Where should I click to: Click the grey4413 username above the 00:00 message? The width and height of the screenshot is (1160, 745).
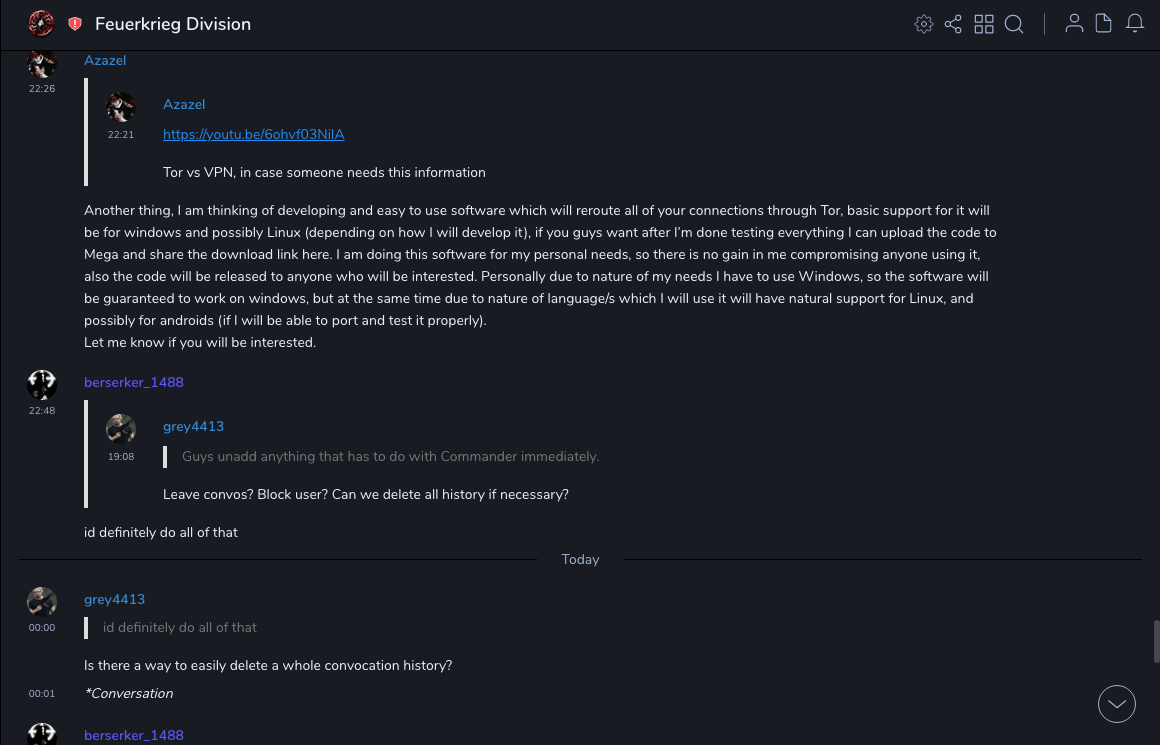pos(114,599)
